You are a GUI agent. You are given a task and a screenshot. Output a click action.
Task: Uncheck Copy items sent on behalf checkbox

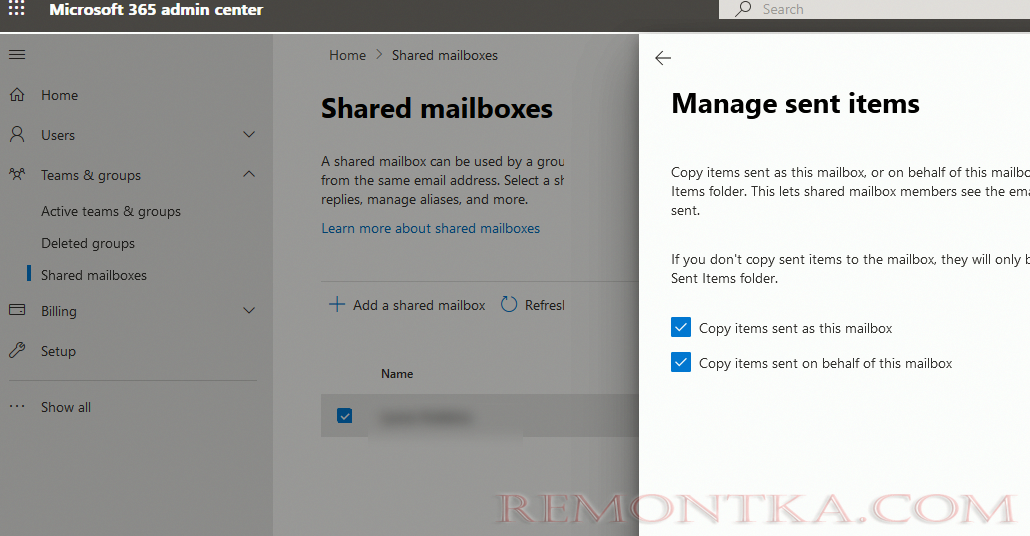coord(681,362)
